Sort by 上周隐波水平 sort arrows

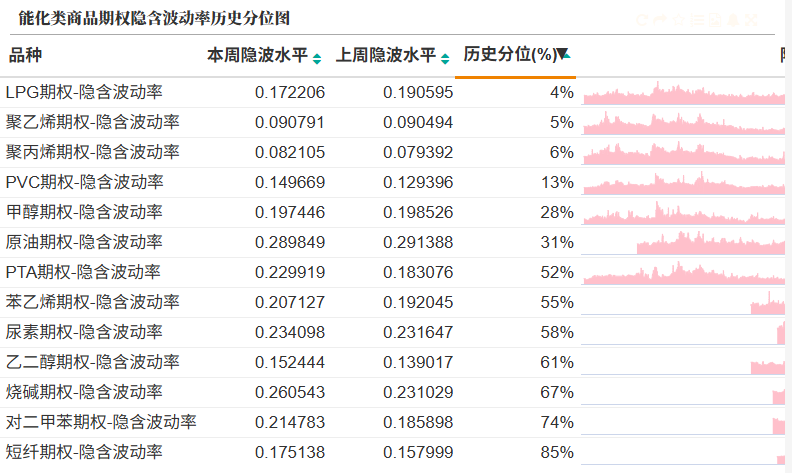445,59
